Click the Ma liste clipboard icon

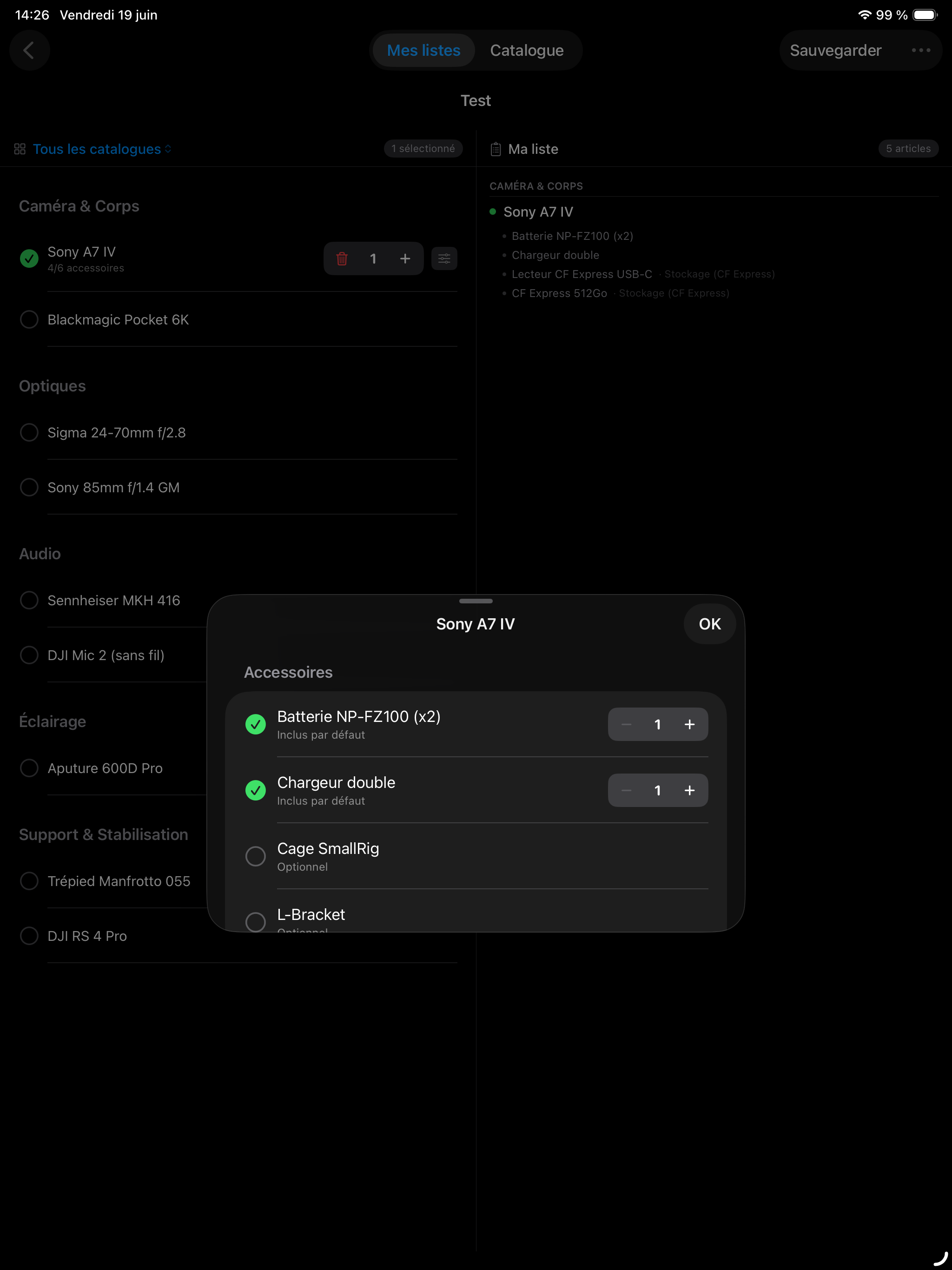[x=496, y=149]
